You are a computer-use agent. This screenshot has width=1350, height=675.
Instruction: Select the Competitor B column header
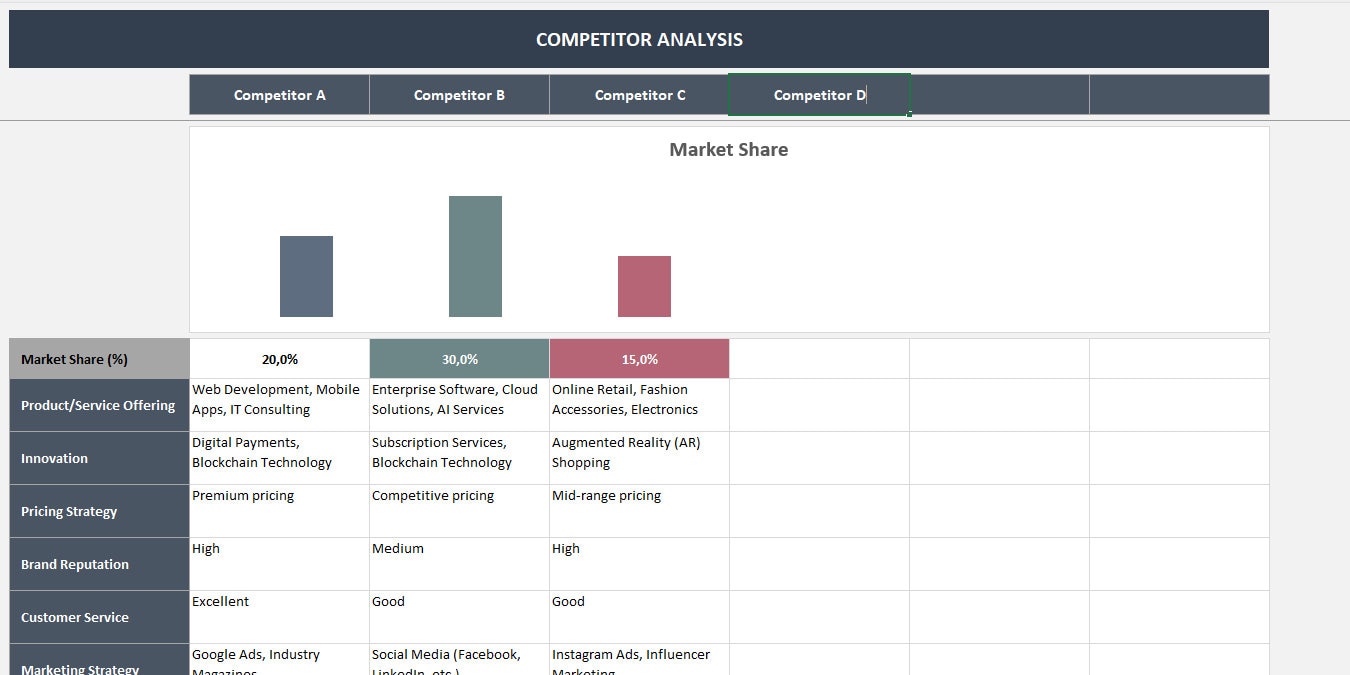coord(459,94)
